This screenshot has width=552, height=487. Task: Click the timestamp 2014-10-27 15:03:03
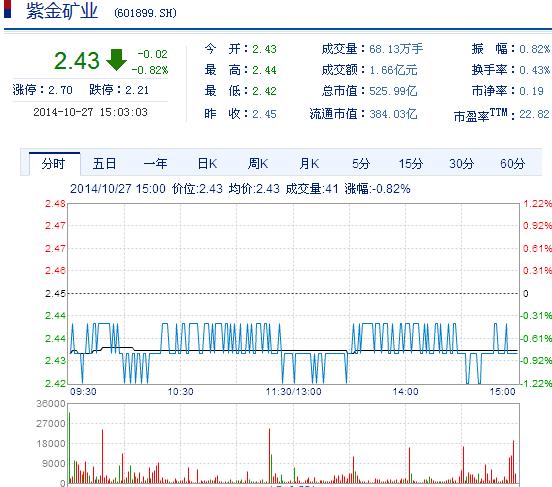click(90, 112)
